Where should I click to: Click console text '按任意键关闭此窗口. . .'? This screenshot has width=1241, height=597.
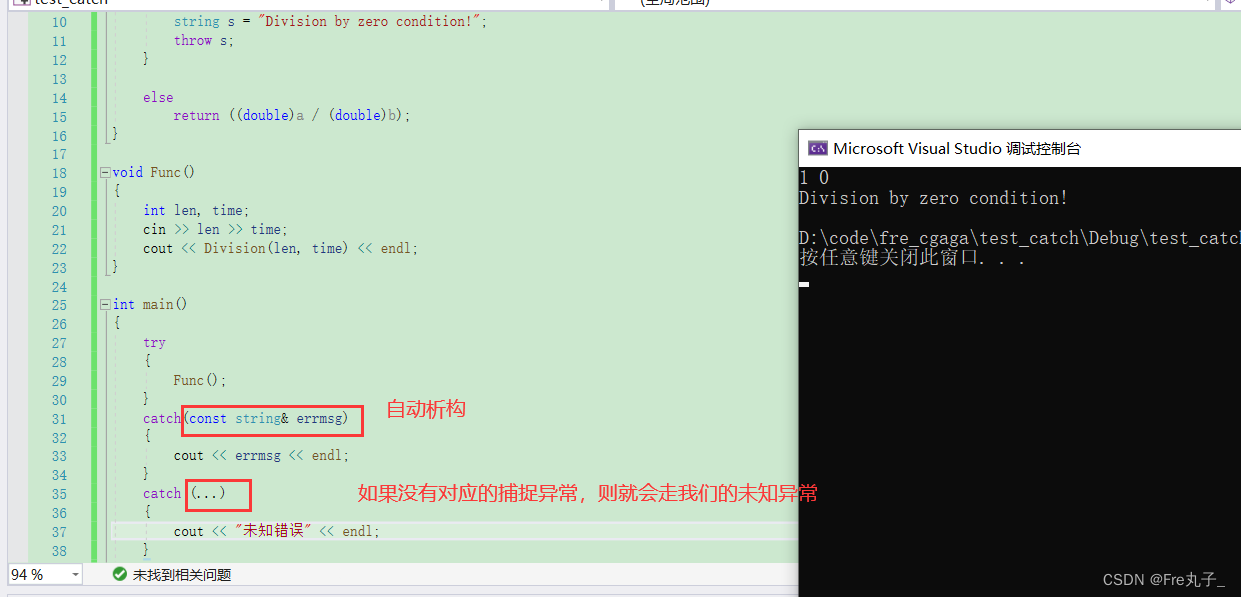click(913, 258)
